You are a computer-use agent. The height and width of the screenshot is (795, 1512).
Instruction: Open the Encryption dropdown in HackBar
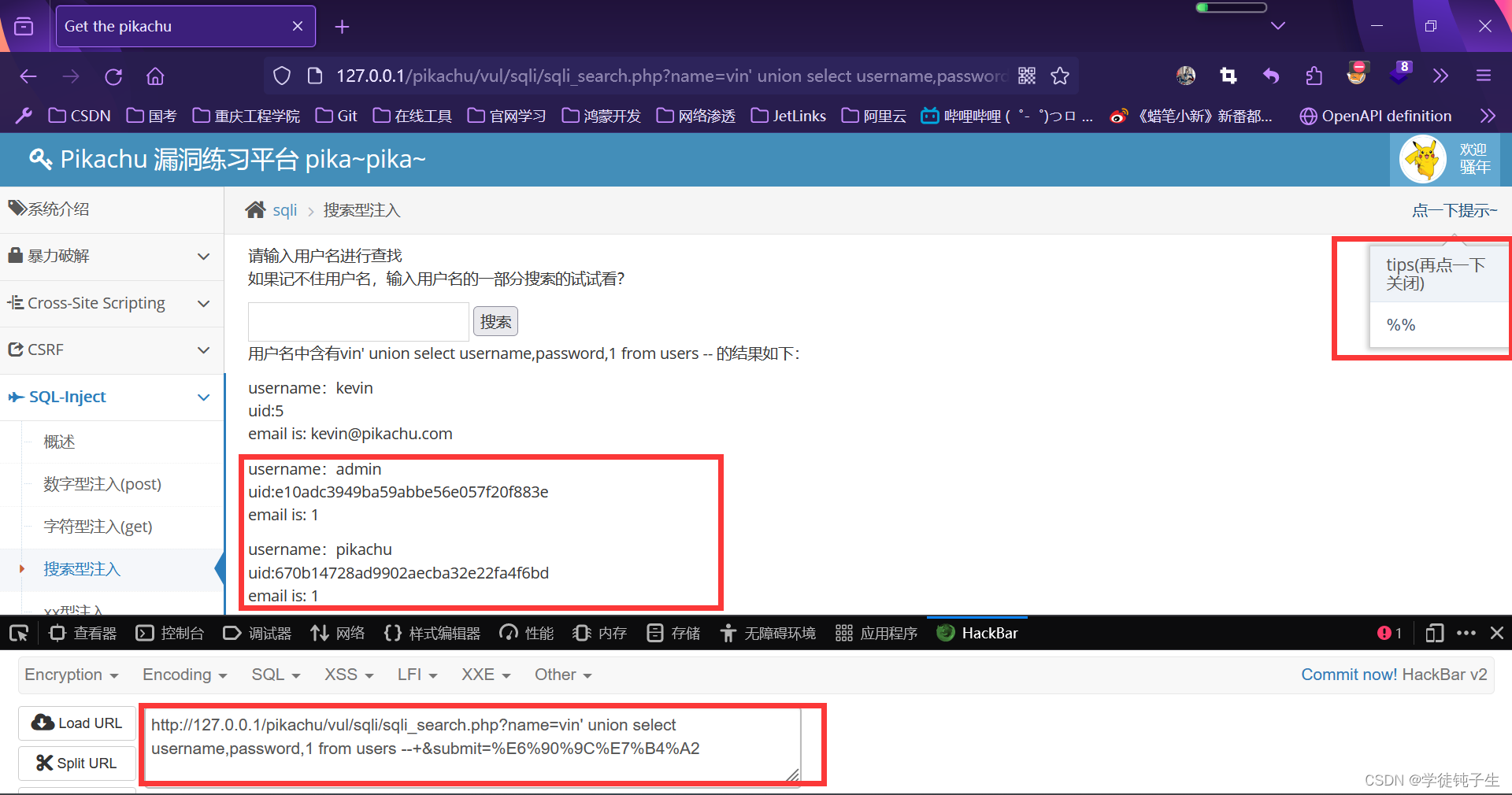(x=72, y=675)
